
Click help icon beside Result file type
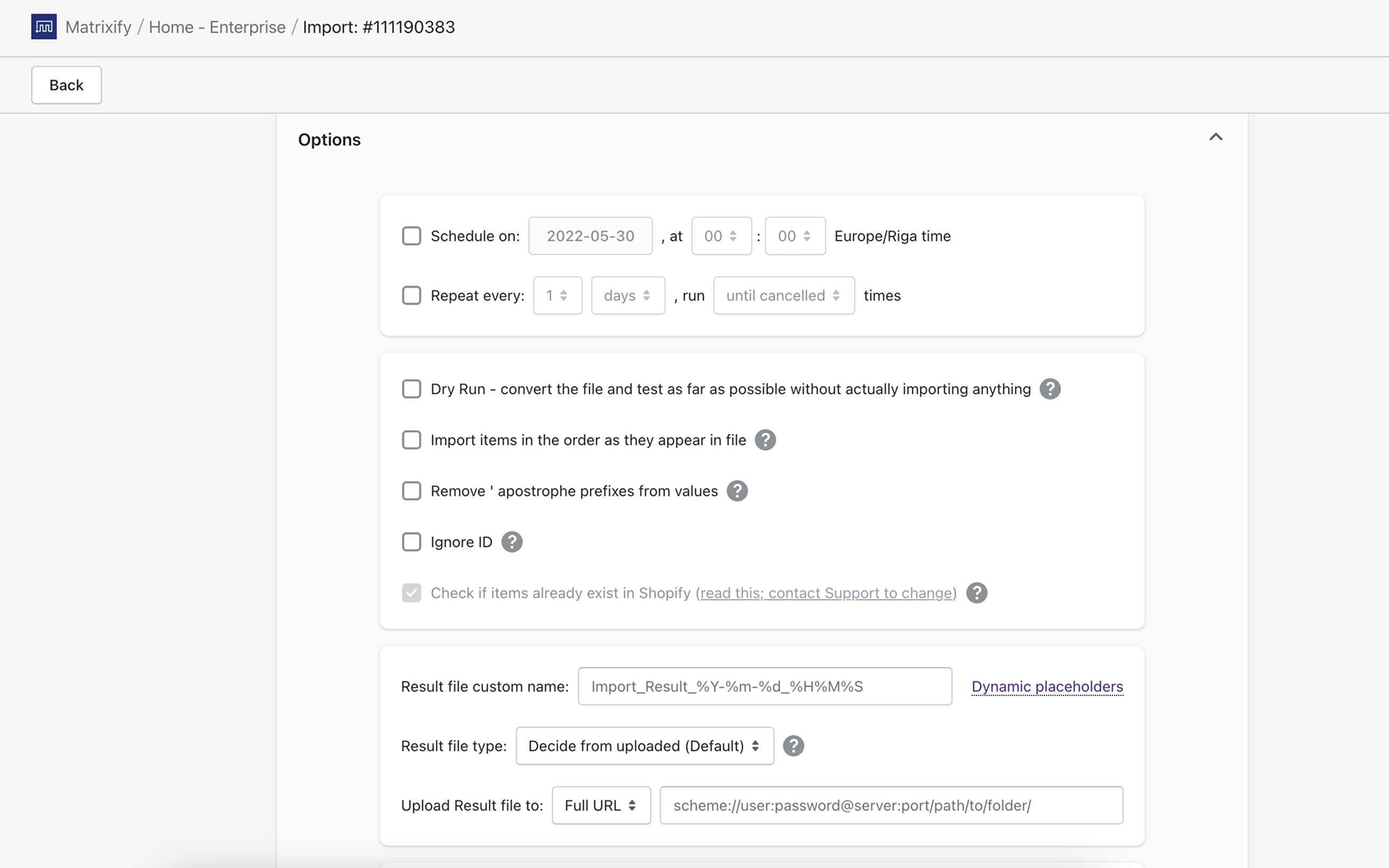coord(793,746)
